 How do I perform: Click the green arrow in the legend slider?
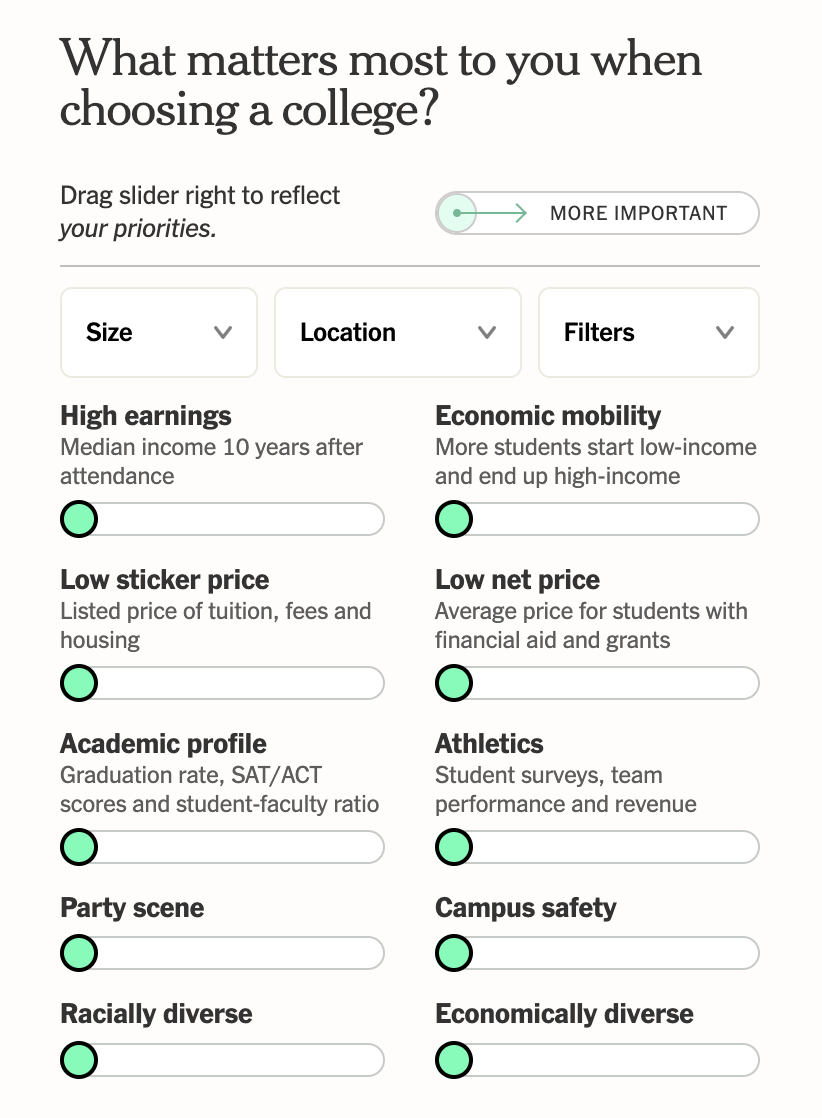tap(496, 213)
